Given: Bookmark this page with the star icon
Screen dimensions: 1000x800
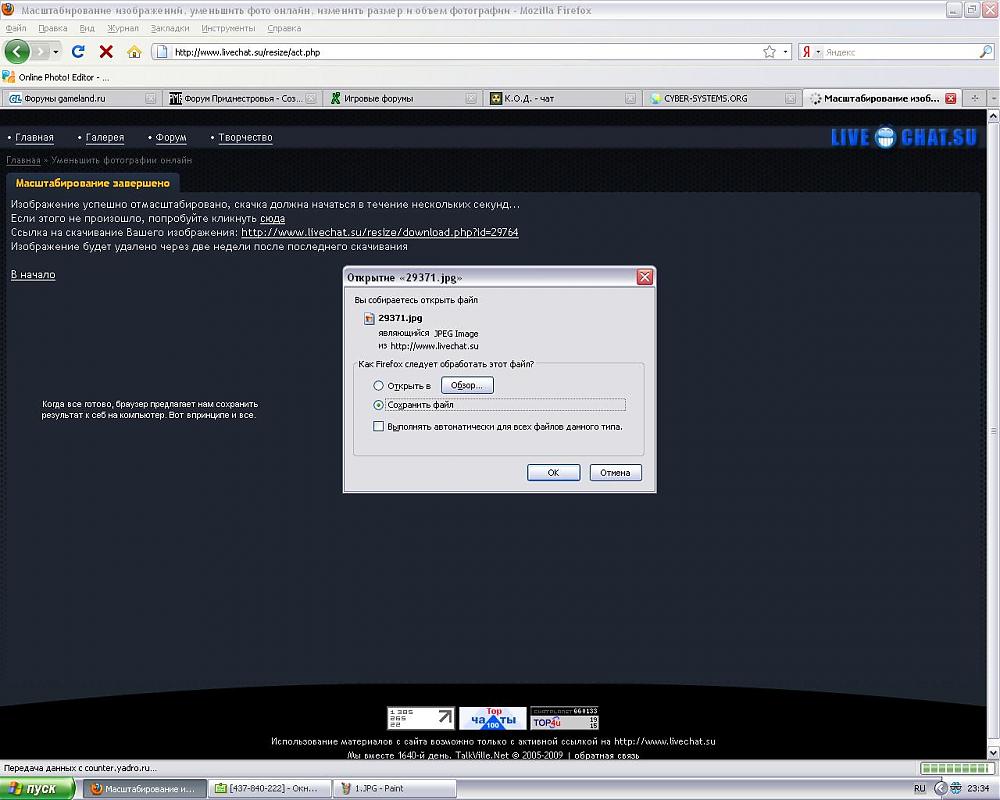Looking at the screenshot, I should [x=769, y=51].
